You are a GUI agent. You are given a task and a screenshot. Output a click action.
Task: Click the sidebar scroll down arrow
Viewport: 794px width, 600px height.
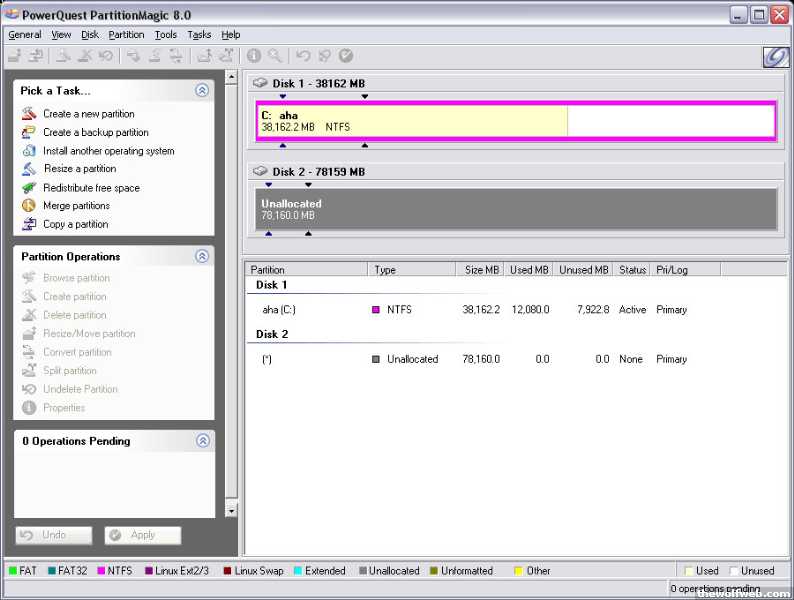[x=231, y=510]
